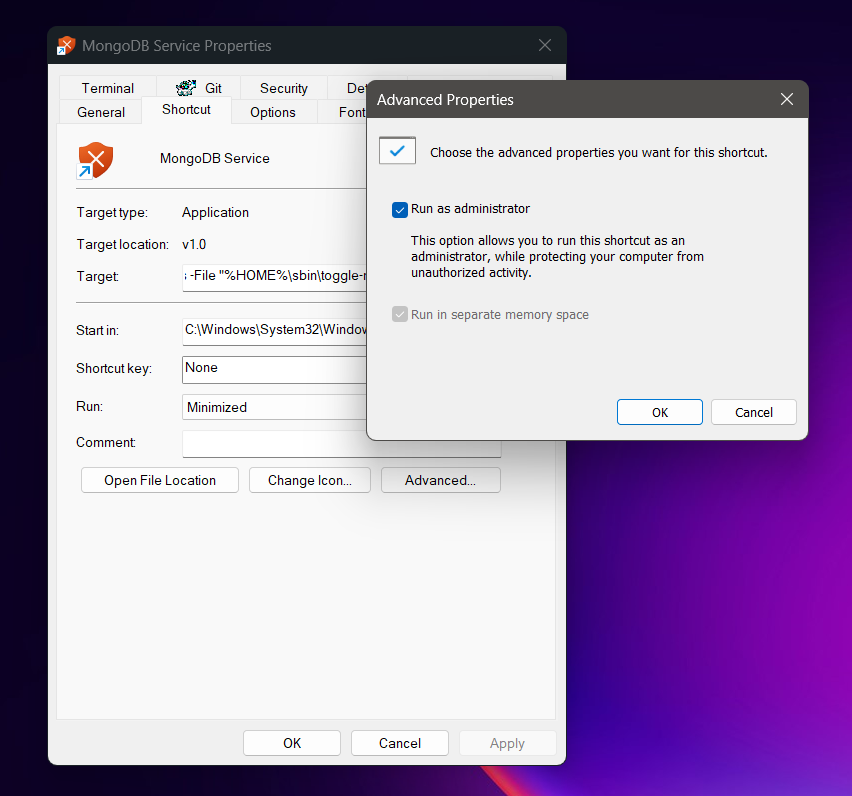Click the Target location value v1.0
Screen dimensions: 852x796
[194, 245]
